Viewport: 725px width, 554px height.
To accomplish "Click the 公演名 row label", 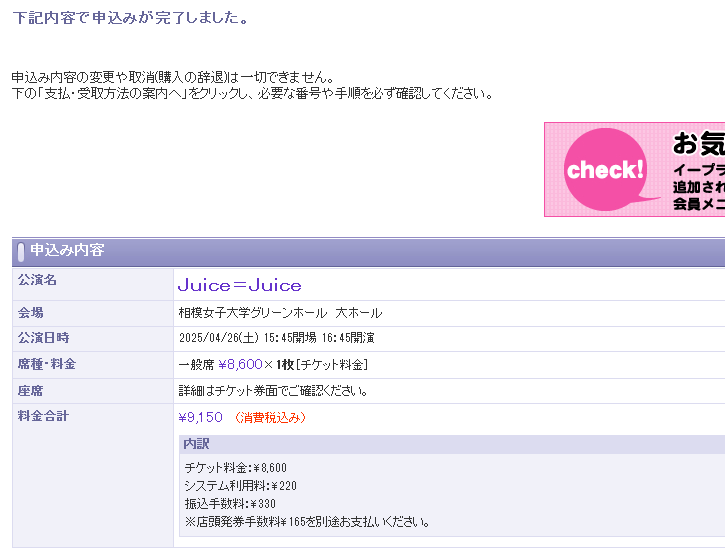I will pyautogui.click(x=37, y=280).
